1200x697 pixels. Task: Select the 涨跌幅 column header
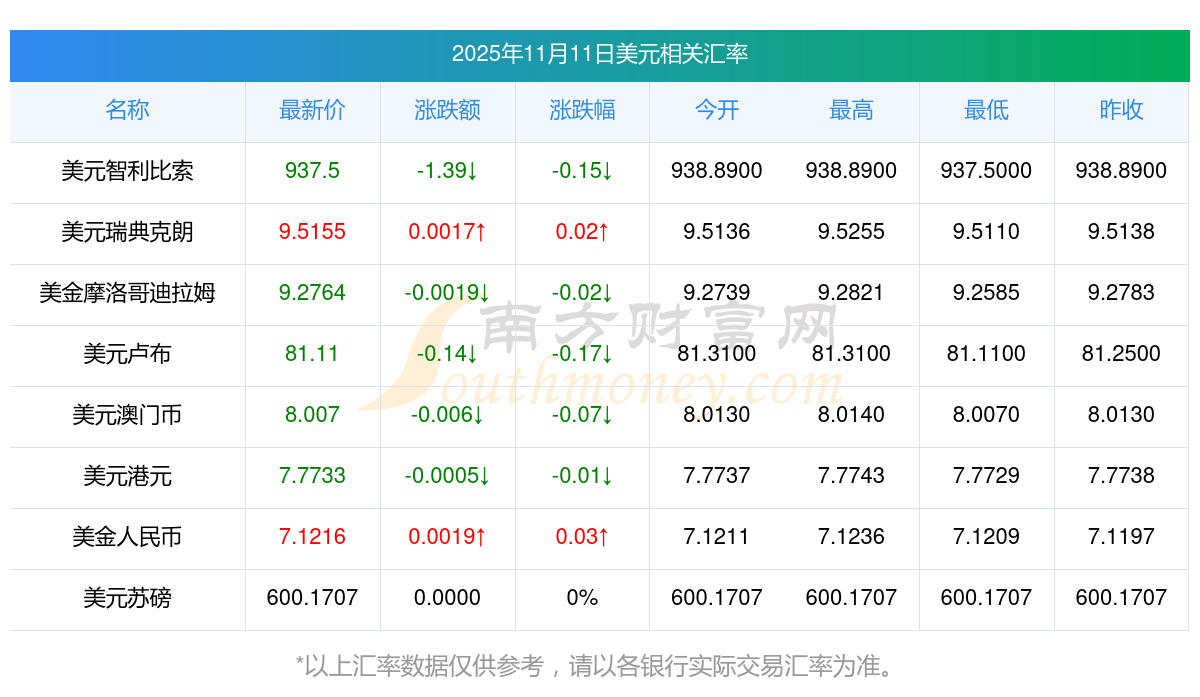pyautogui.click(x=582, y=110)
